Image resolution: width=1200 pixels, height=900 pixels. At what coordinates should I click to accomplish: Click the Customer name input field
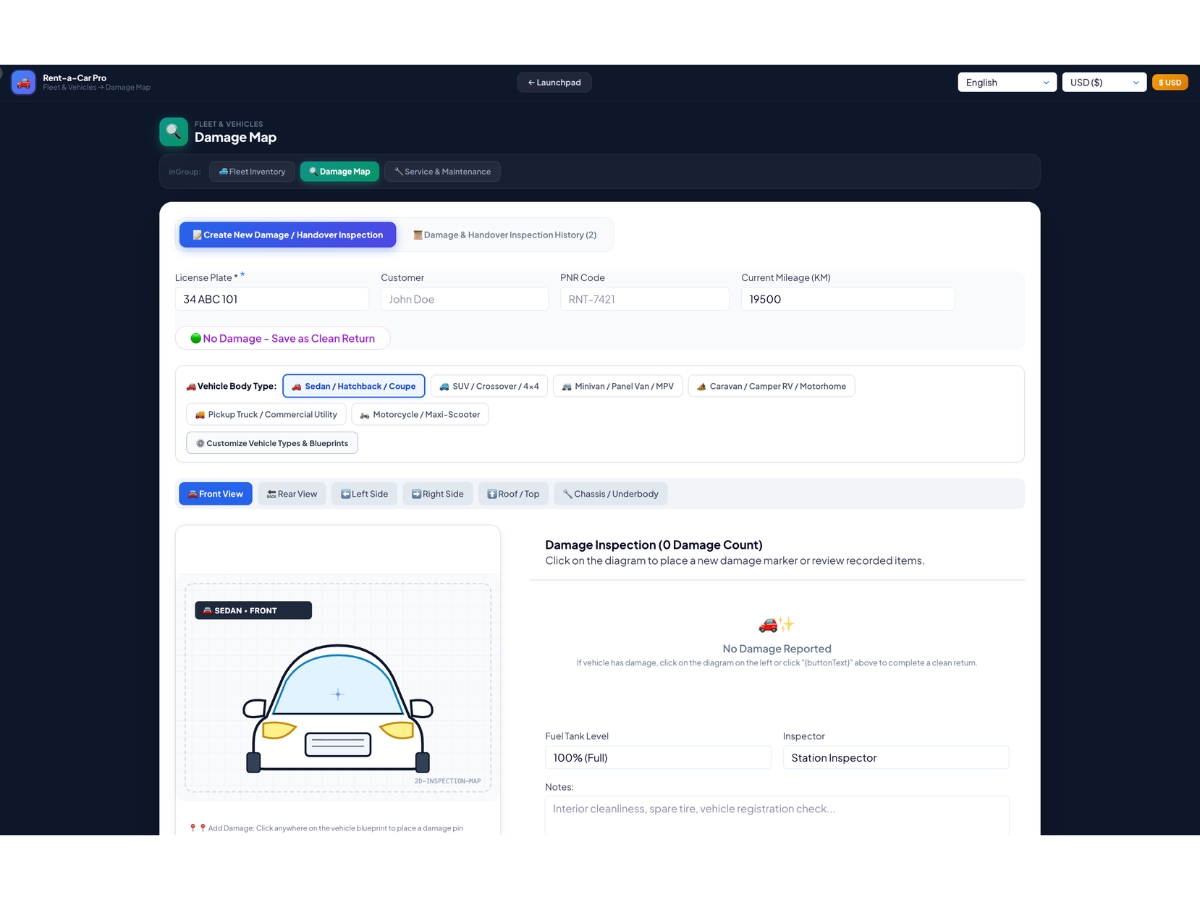[464, 299]
